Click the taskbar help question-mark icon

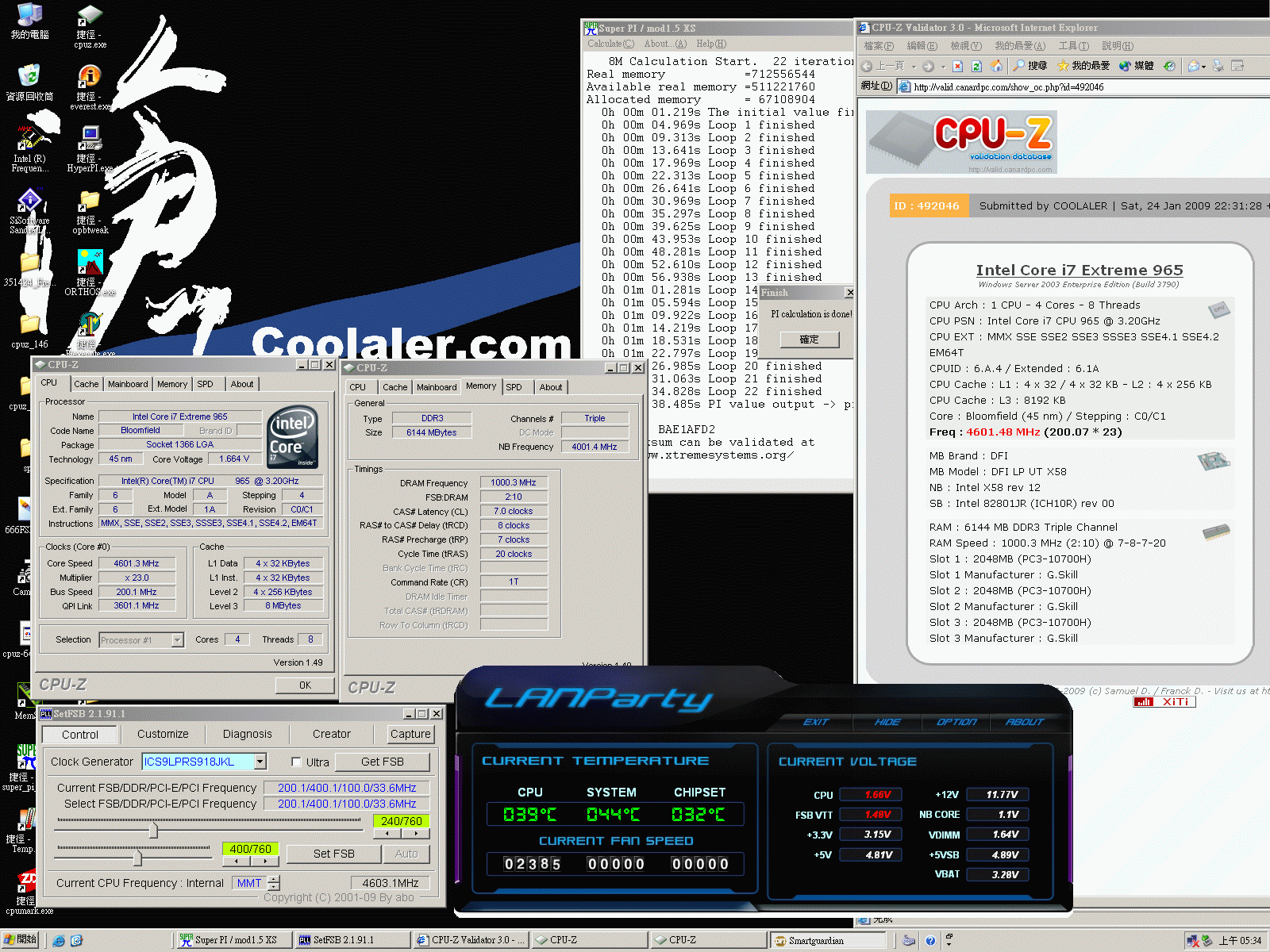tap(930, 941)
